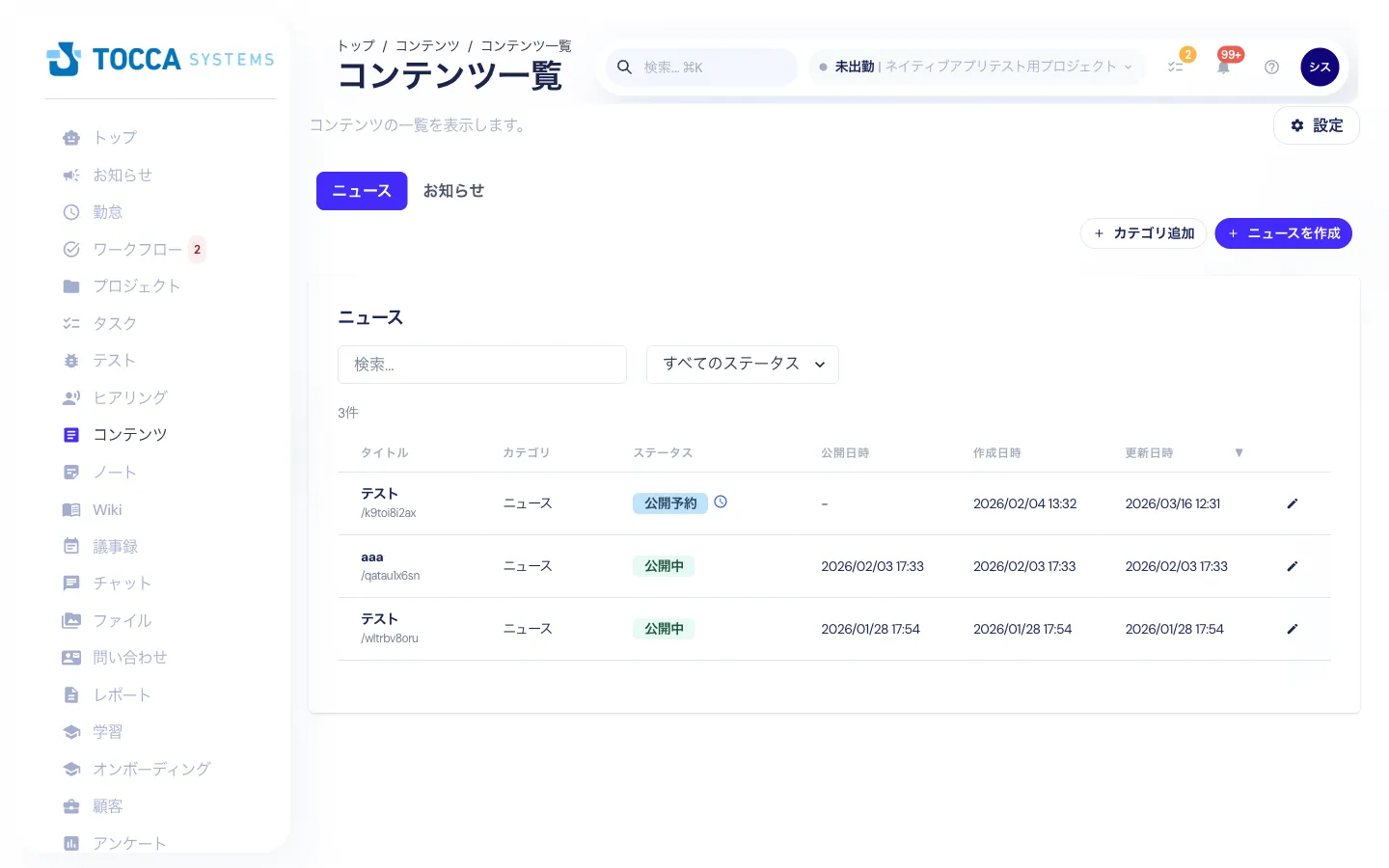The height and width of the screenshot is (868, 1389).
Task: Click the clock icon next to 公開予約 badge
Action: pyautogui.click(x=721, y=502)
